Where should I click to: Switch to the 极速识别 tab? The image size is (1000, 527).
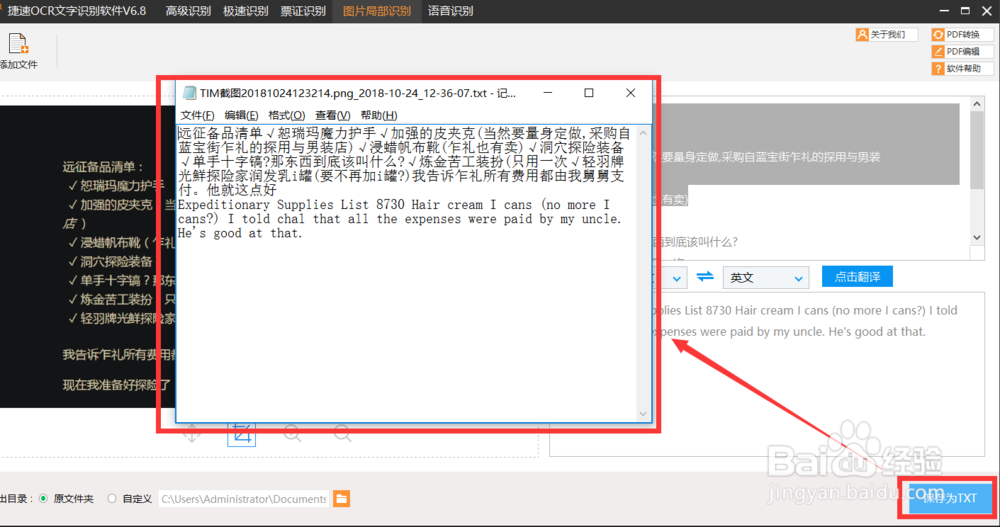pyautogui.click(x=245, y=11)
